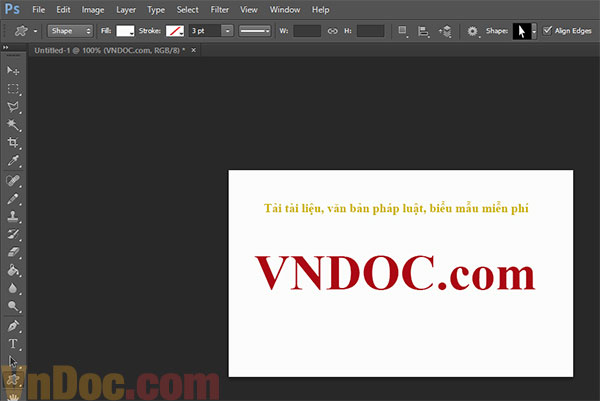Open the Help menu
Screen dimensions: 600x401
tap(320, 10)
